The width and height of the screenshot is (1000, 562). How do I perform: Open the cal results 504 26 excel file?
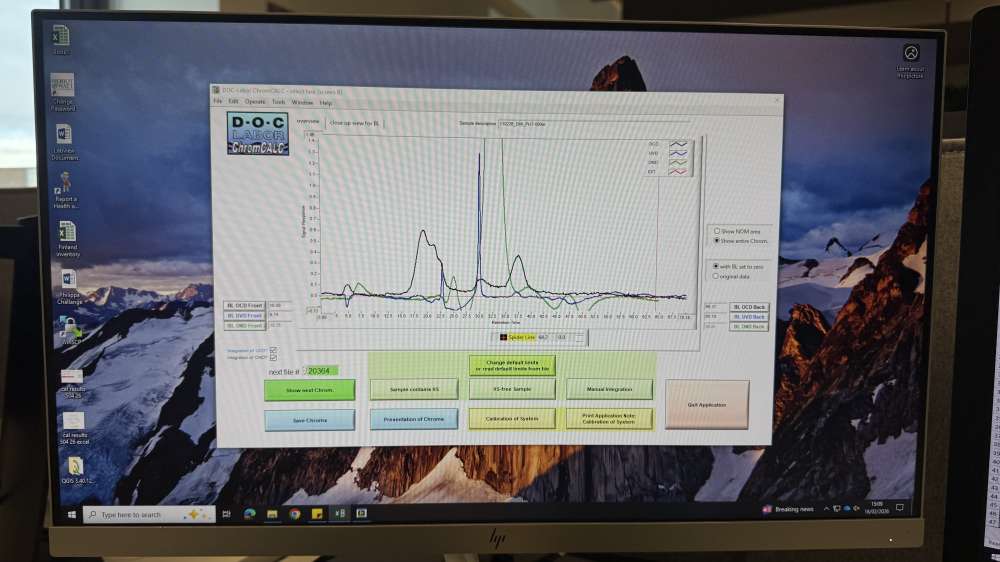coord(74,428)
